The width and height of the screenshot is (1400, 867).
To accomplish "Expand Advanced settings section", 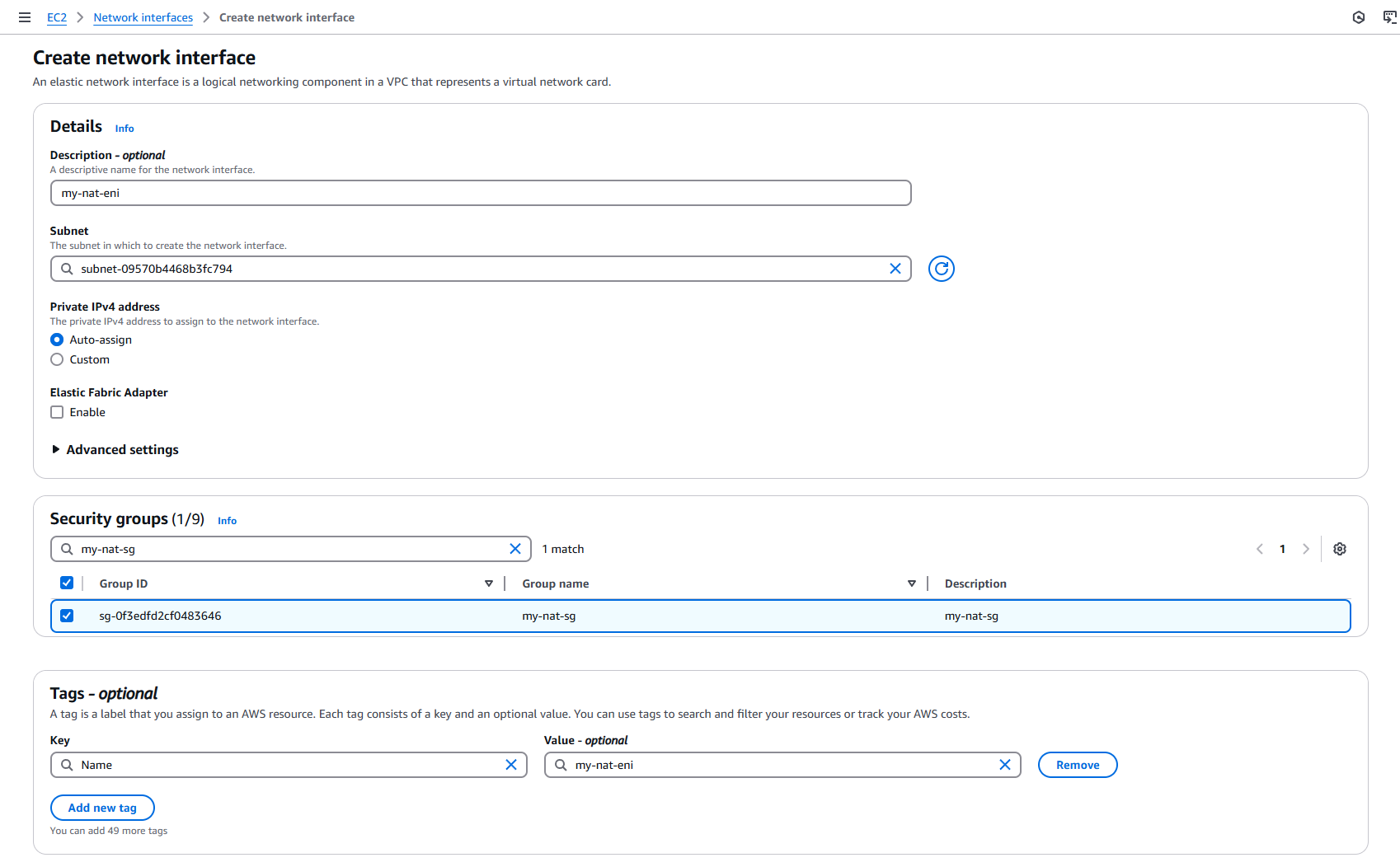I will point(115,449).
